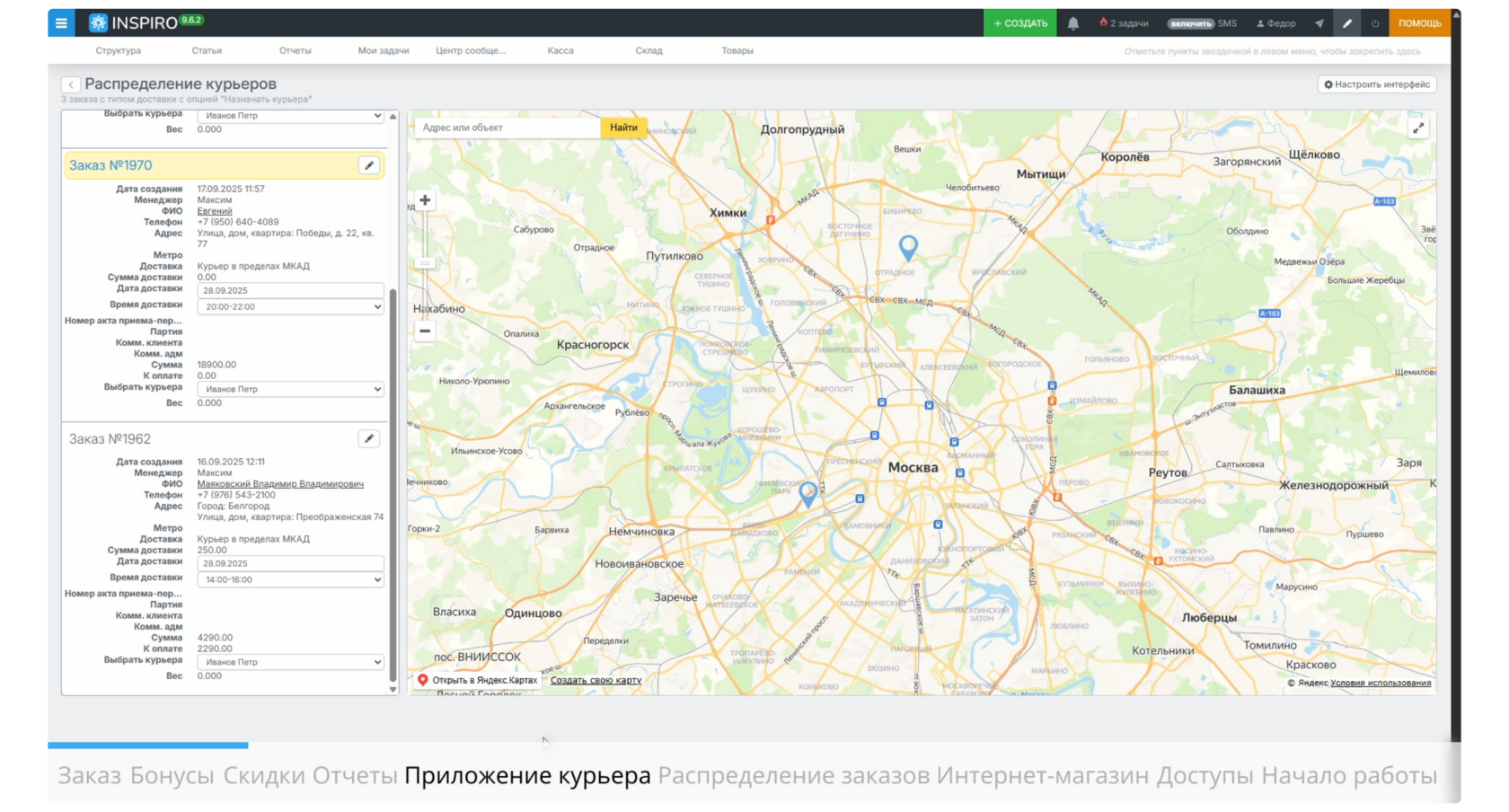This screenshot has width=1509, height=812.
Task: Click phone number +7 (976) 543-2100
Action: [x=236, y=495]
